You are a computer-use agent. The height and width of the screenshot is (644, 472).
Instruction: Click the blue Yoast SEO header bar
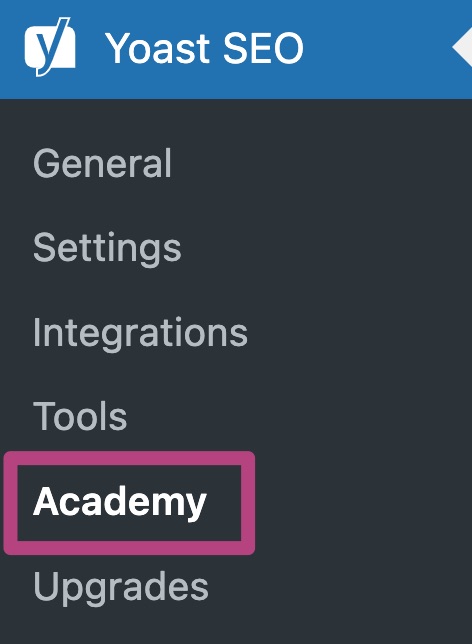[236, 49]
